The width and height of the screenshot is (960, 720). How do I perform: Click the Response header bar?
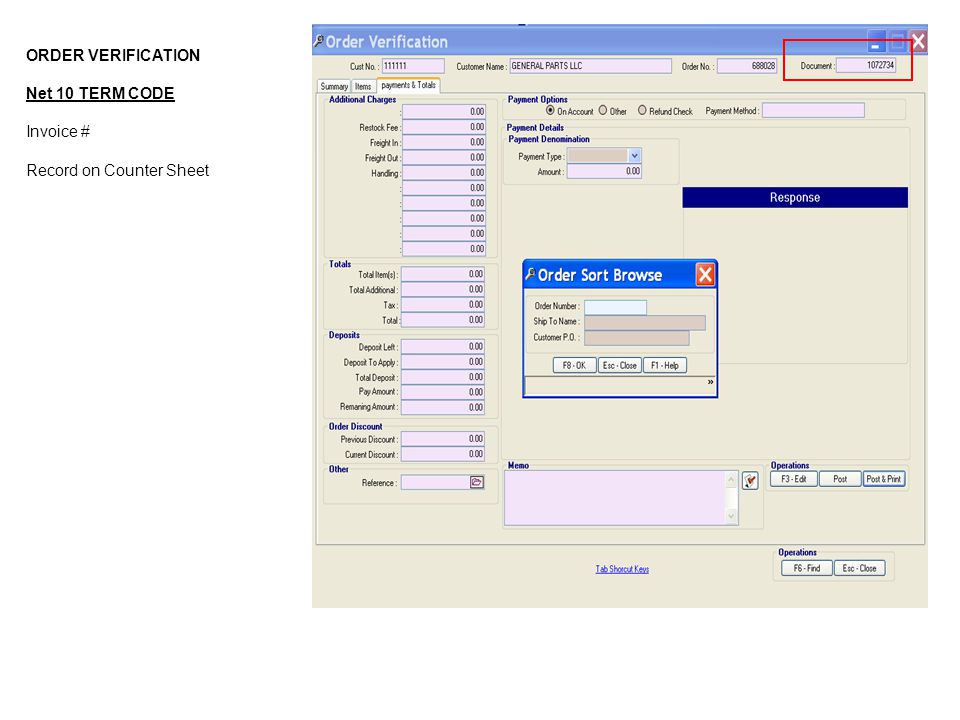(x=795, y=197)
